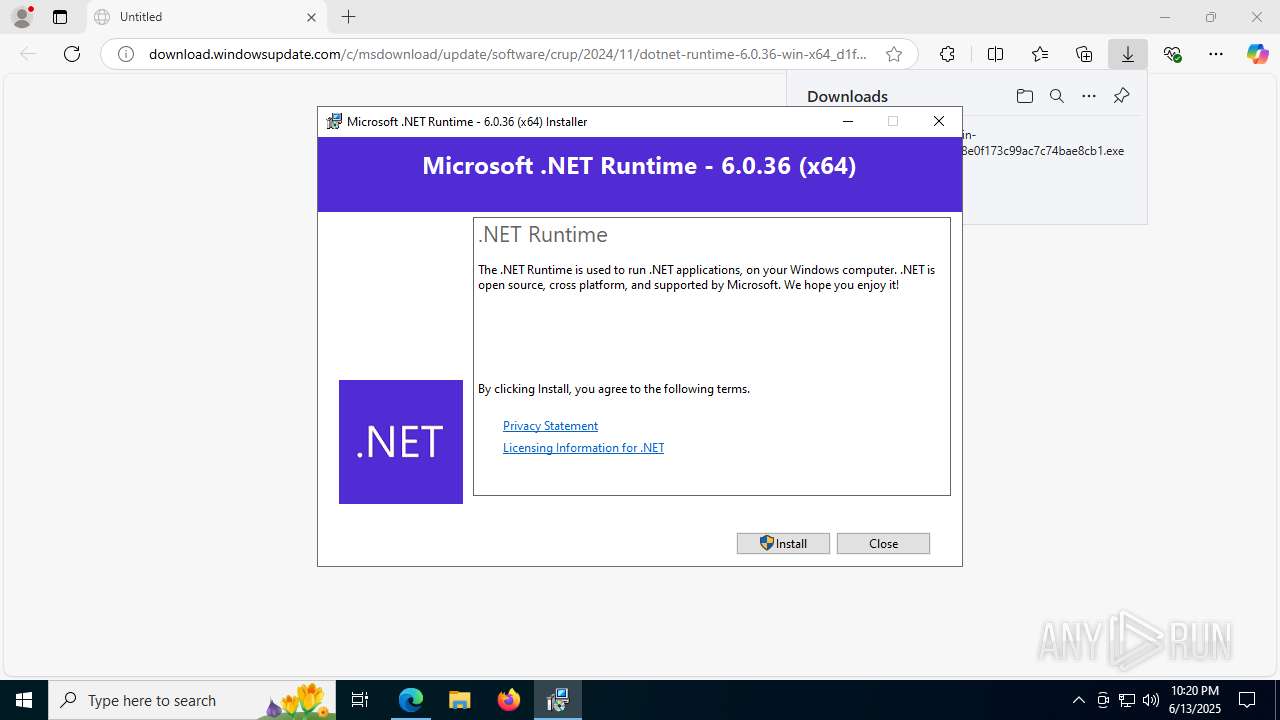Image resolution: width=1280 pixels, height=720 pixels.
Task: Launch Microsoft Edge from taskbar
Action: [411, 700]
